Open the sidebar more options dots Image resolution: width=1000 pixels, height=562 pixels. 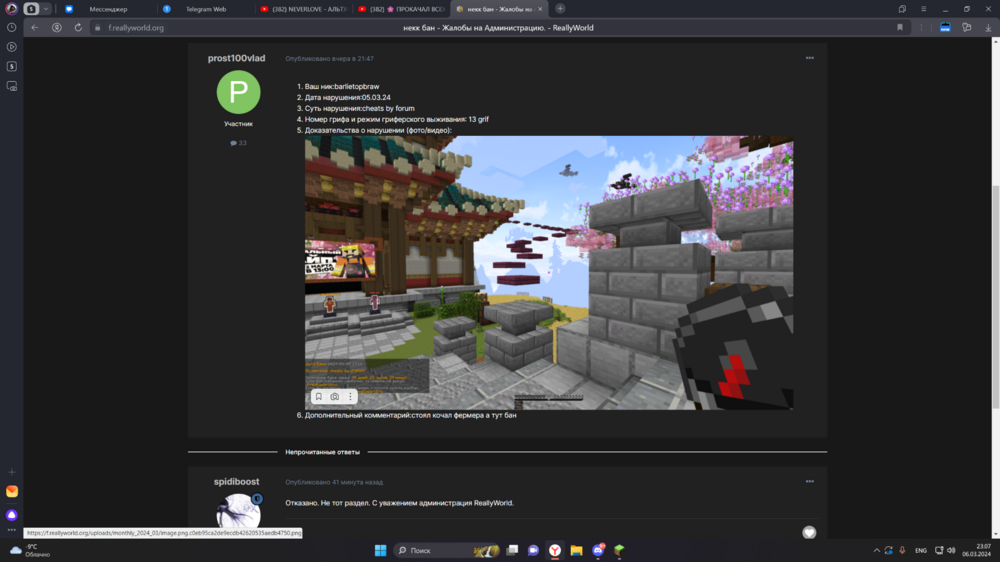pyautogui.click(x=11, y=529)
